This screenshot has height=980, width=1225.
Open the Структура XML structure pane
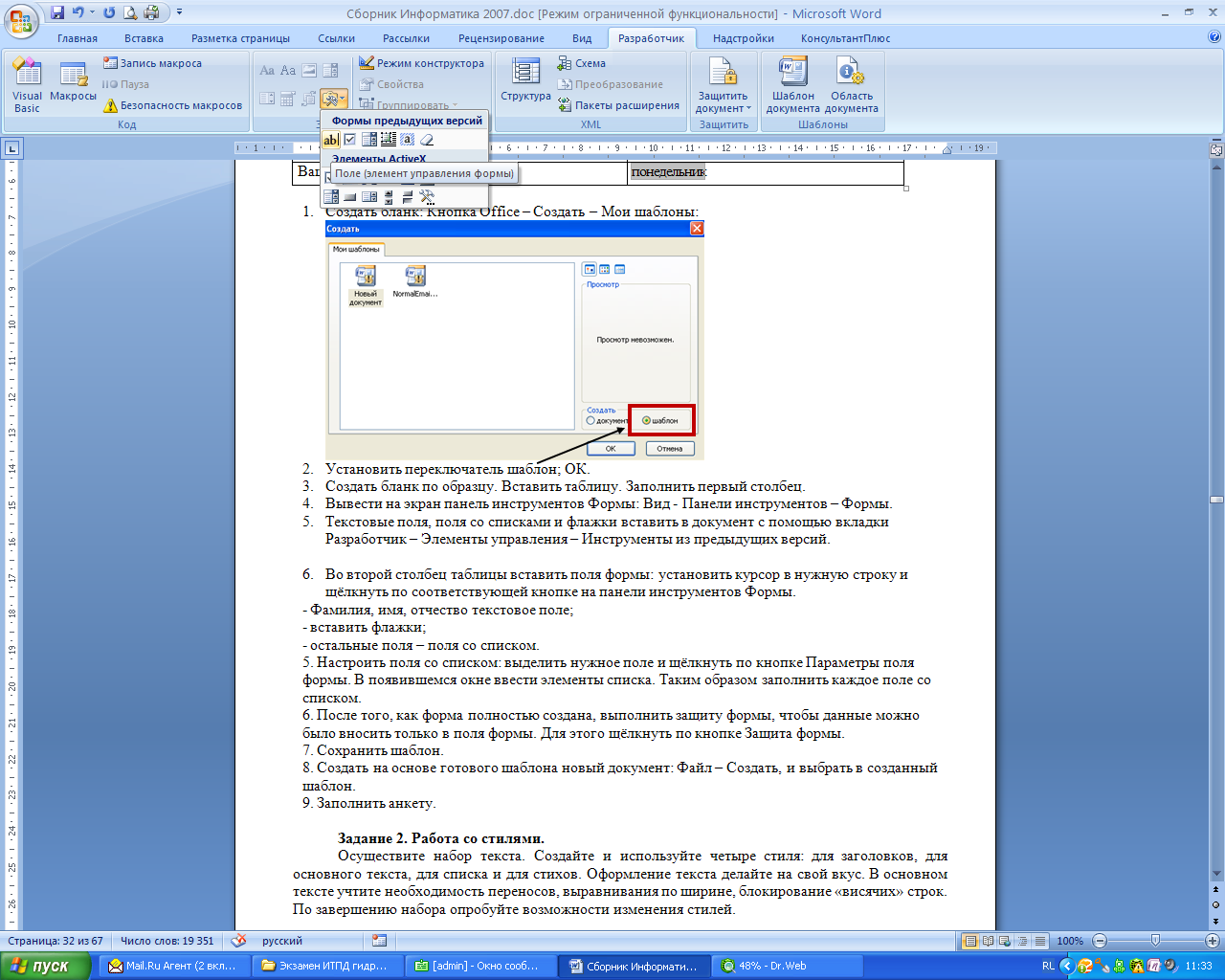point(525,80)
